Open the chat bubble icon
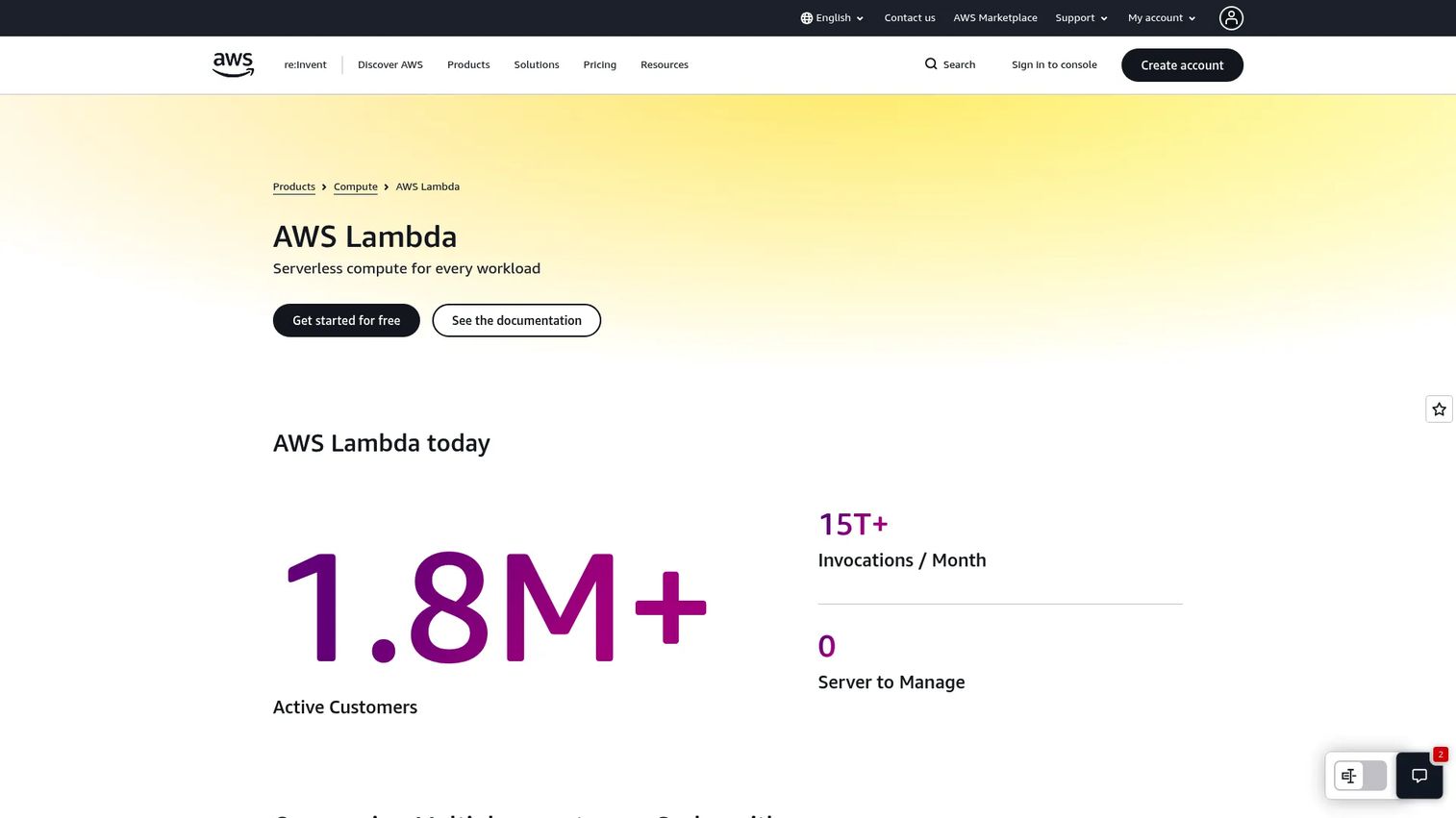The height and width of the screenshot is (818, 1456). point(1419,776)
